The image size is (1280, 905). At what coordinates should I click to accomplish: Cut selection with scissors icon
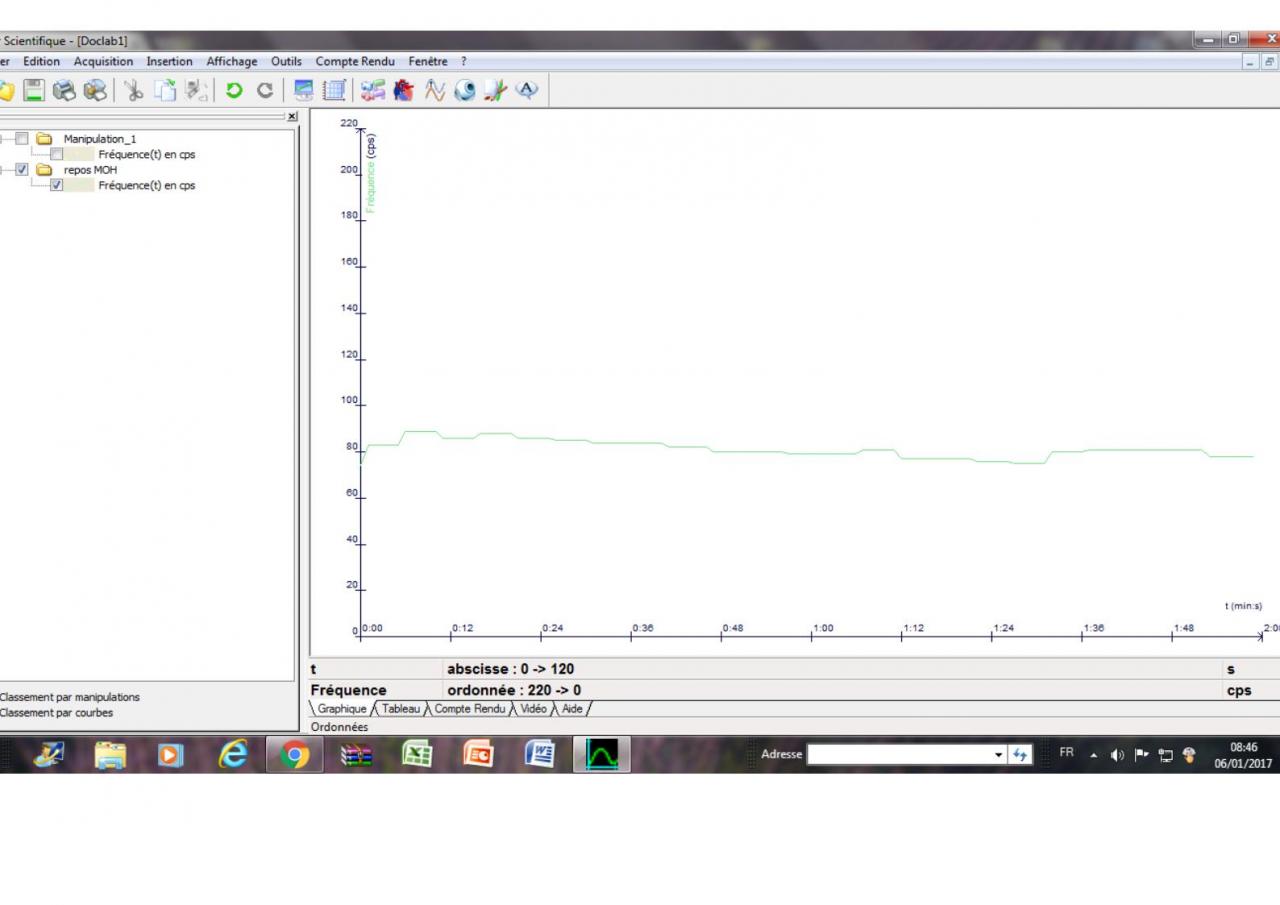click(133, 91)
